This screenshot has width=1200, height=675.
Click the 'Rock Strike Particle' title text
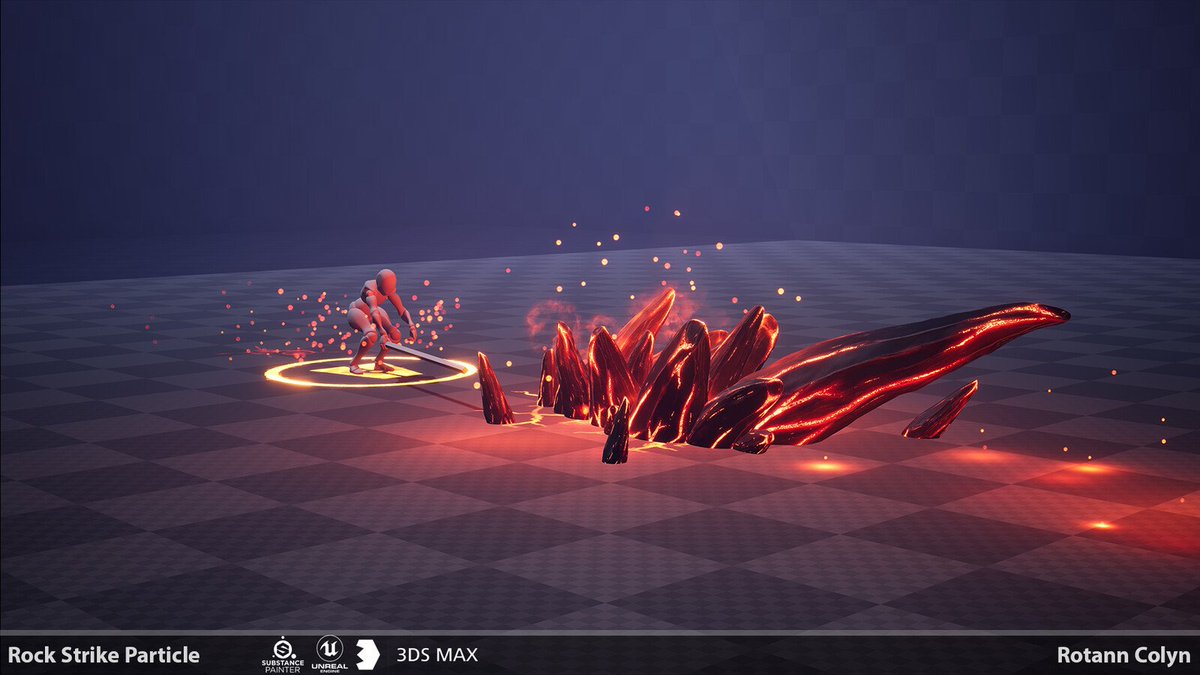[104, 656]
